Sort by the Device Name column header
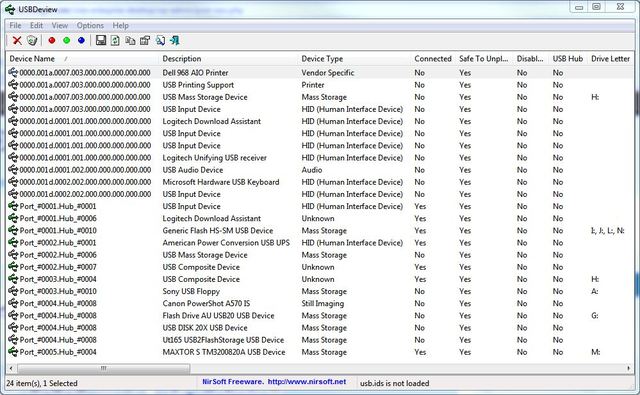This screenshot has width=640, height=395. (82, 59)
